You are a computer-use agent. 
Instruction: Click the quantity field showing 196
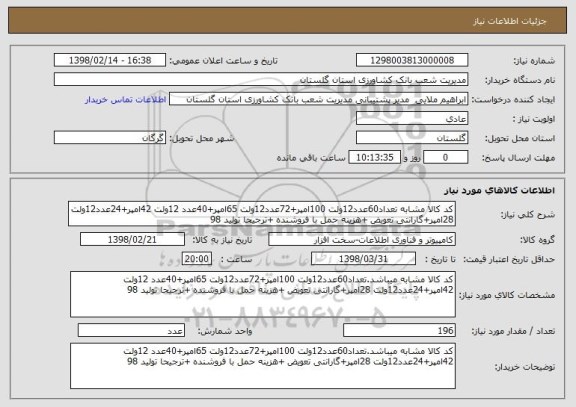(399, 330)
